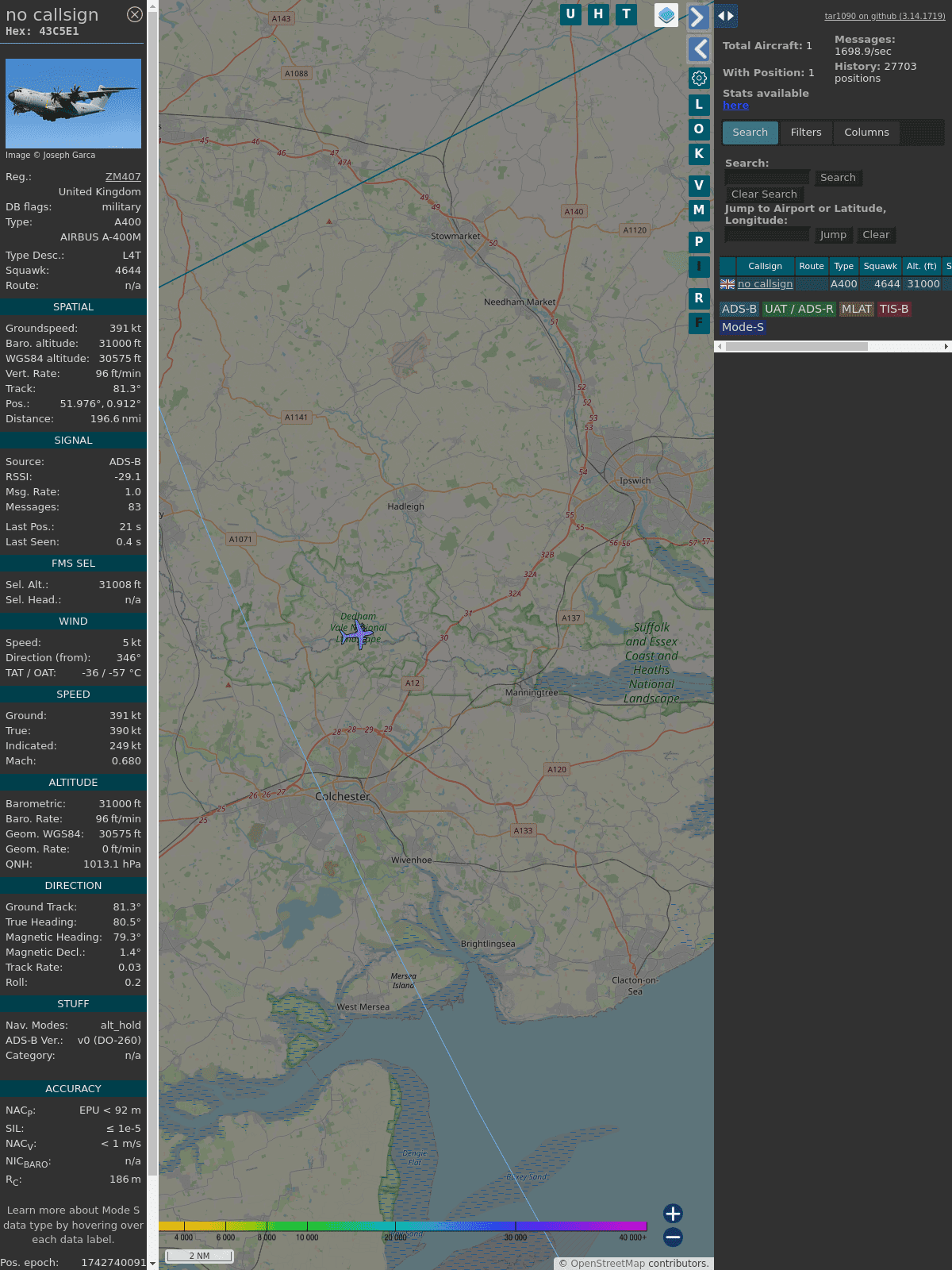The image size is (952, 1270).
Task: Click the purple aircraft icon on map
Action: pyautogui.click(x=359, y=634)
